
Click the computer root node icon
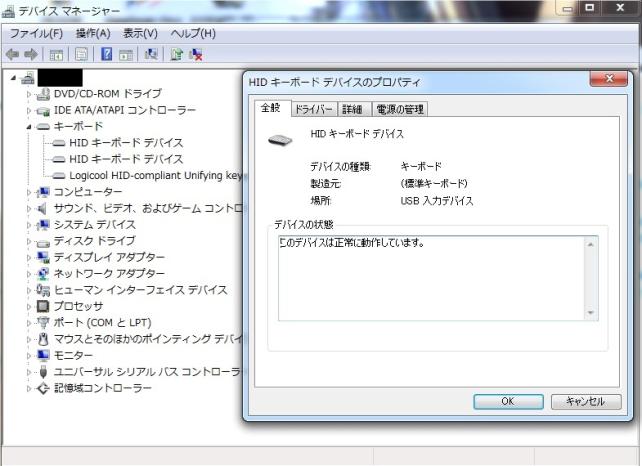pyautogui.click(x=28, y=77)
